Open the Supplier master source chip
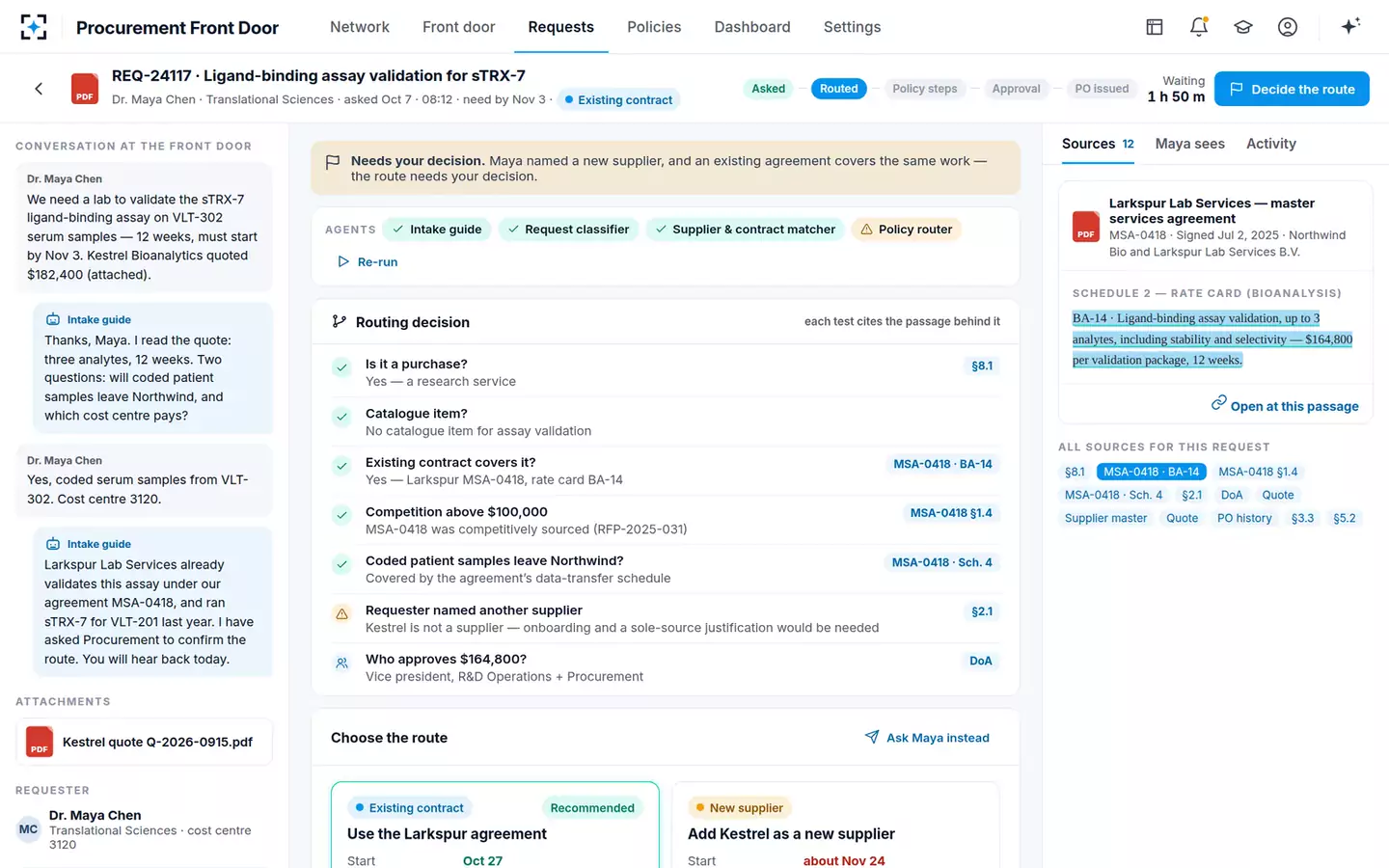The height and width of the screenshot is (868, 1389). (1106, 518)
